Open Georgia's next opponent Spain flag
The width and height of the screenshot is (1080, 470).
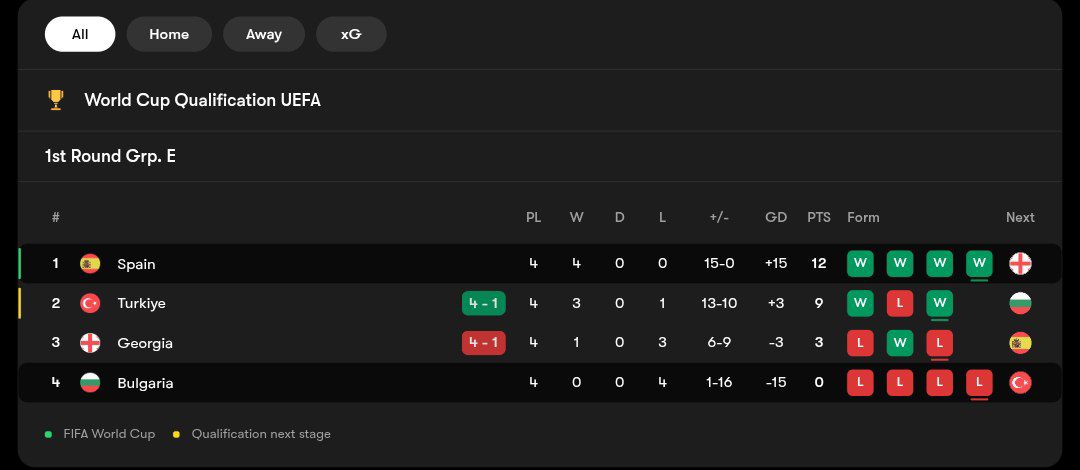(1020, 343)
